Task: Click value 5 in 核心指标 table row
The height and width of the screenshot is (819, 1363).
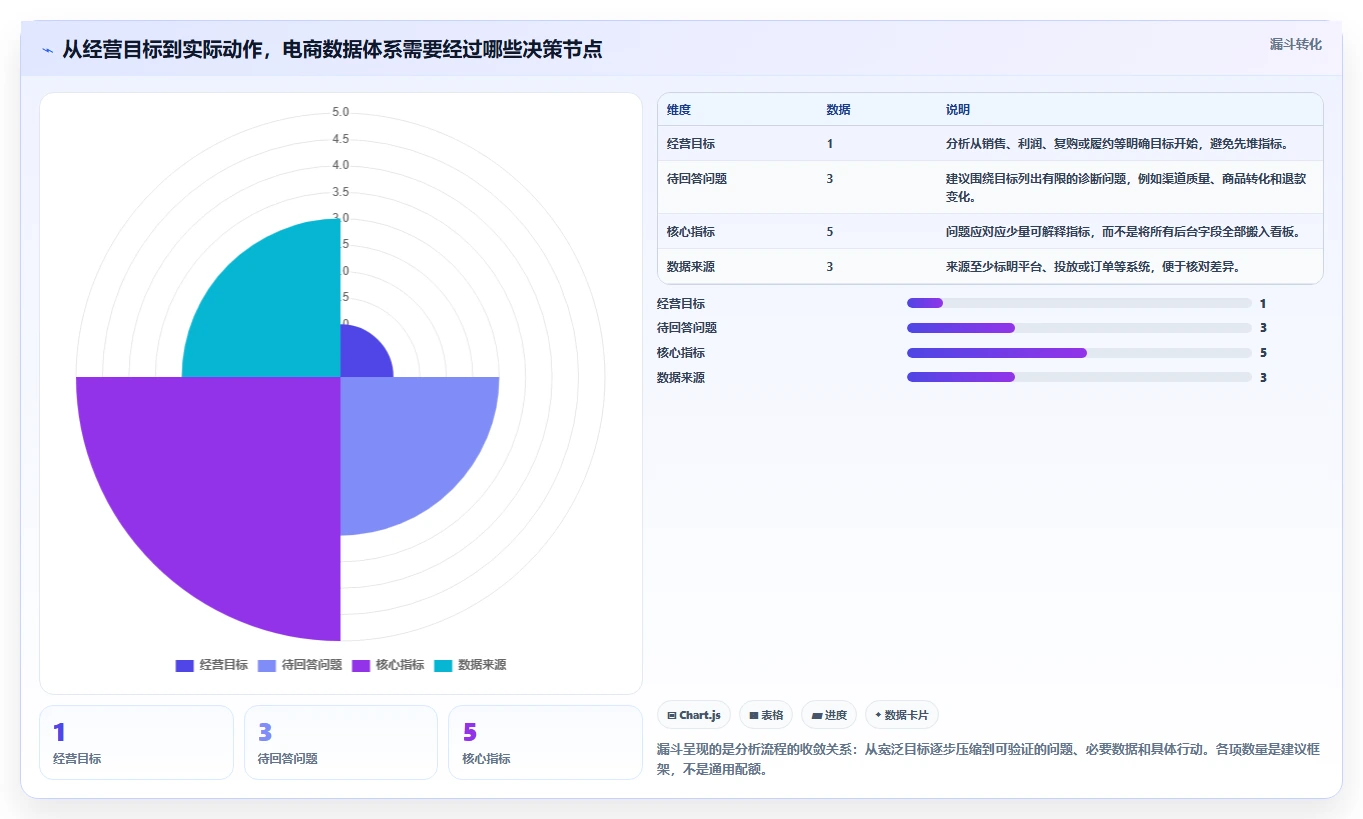Action: [x=830, y=232]
